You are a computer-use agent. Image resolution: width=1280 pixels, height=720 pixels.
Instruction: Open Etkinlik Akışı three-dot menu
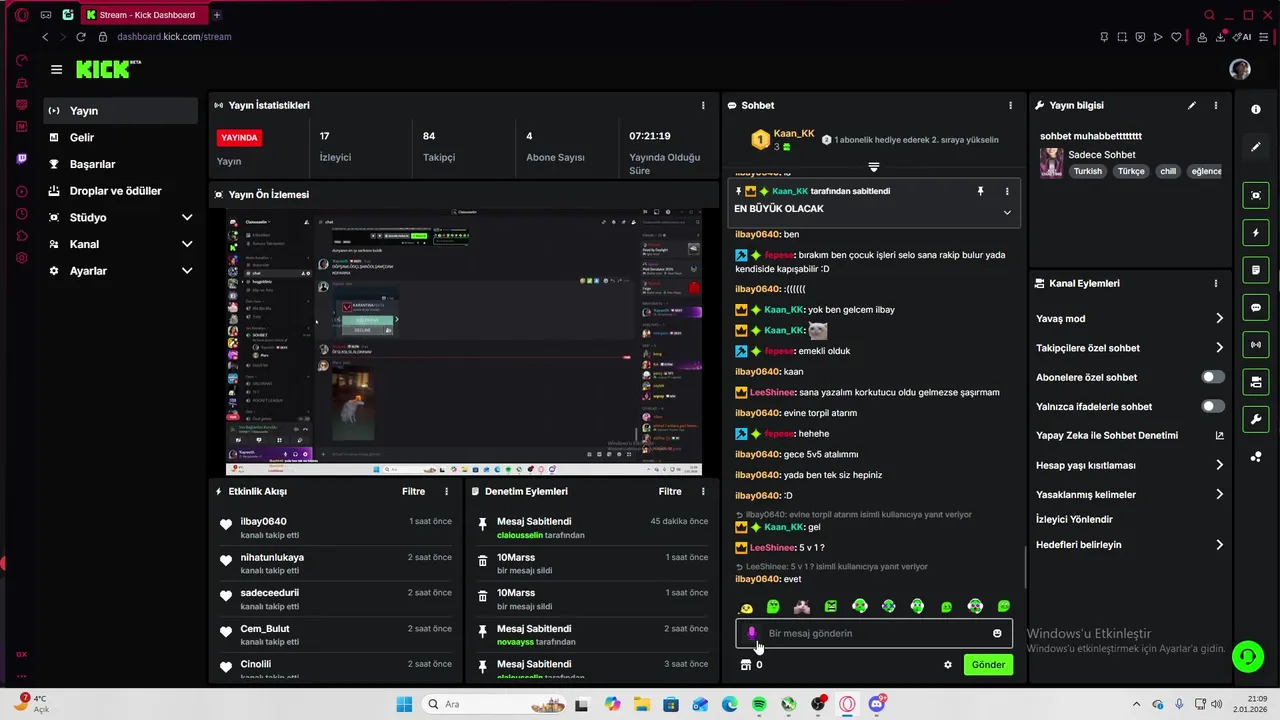(x=446, y=491)
